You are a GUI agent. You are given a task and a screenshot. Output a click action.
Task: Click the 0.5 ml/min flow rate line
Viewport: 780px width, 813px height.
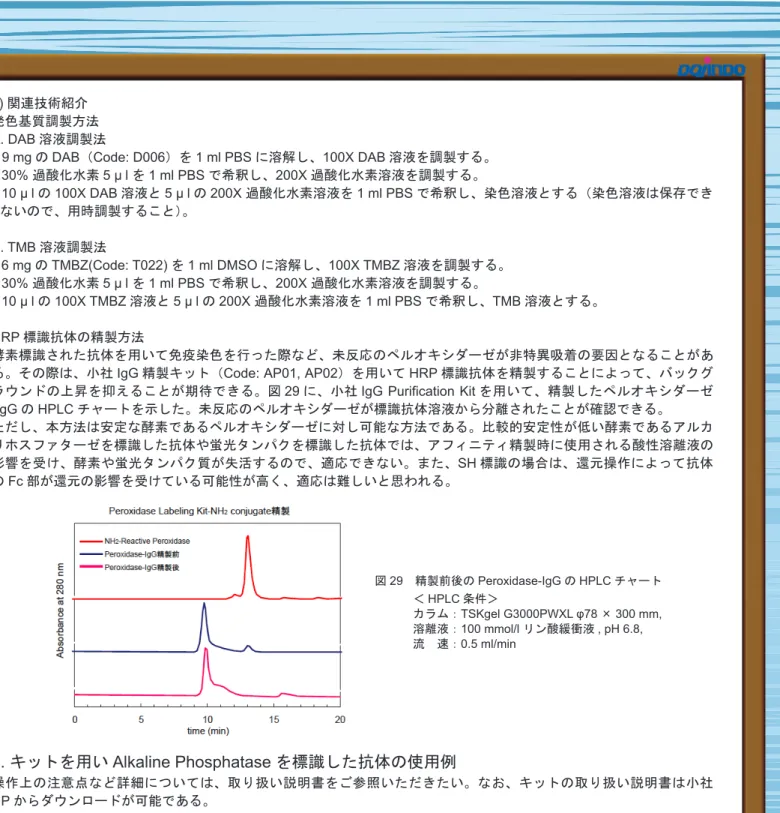(x=464, y=644)
